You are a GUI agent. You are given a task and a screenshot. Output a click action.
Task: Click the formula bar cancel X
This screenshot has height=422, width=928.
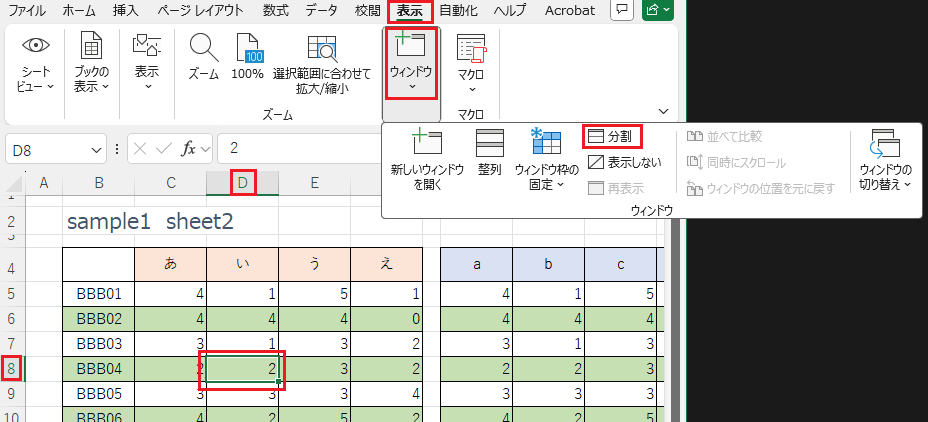(x=140, y=149)
